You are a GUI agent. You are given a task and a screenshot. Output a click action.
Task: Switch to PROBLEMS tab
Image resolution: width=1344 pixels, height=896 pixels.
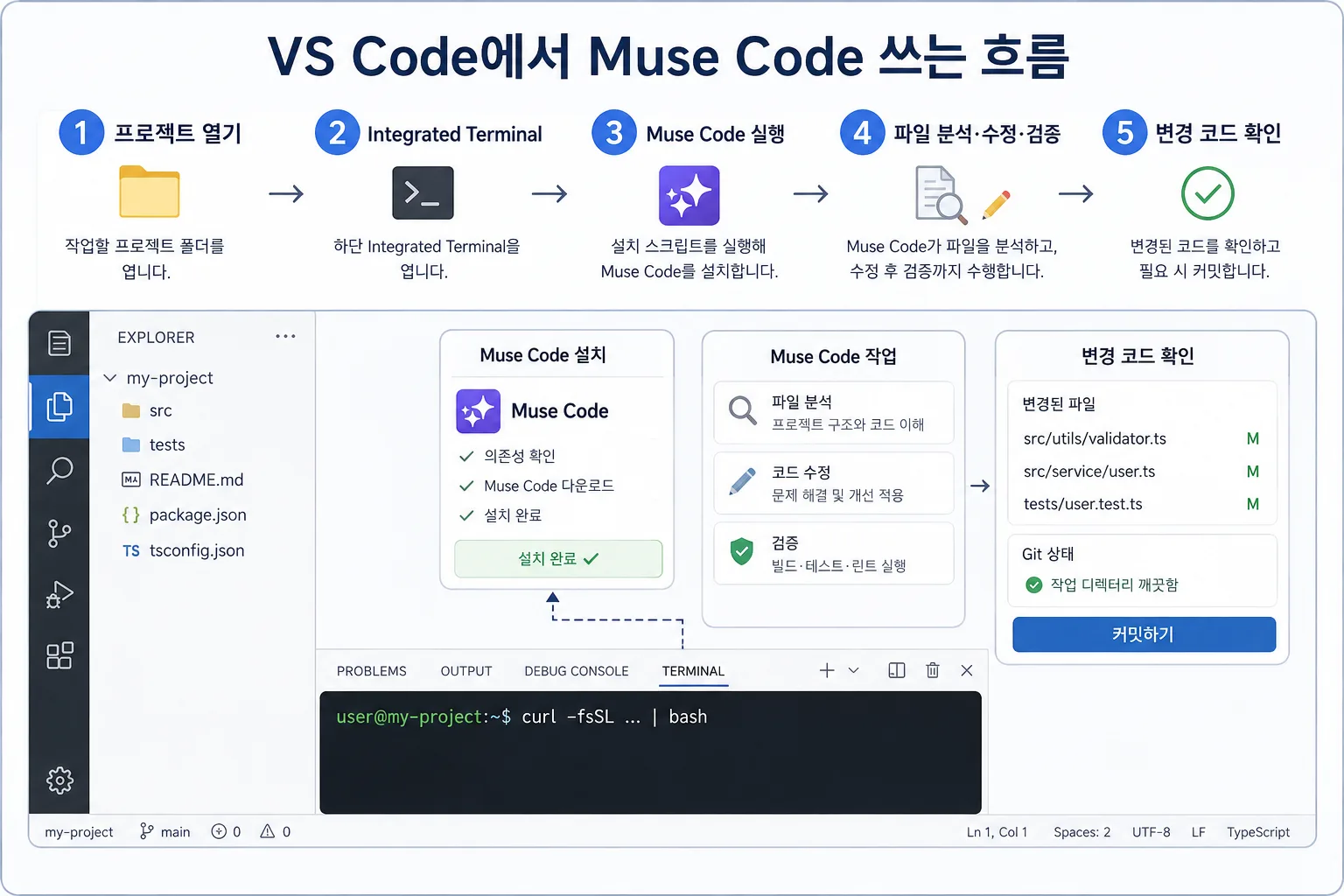tap(372, 671)
